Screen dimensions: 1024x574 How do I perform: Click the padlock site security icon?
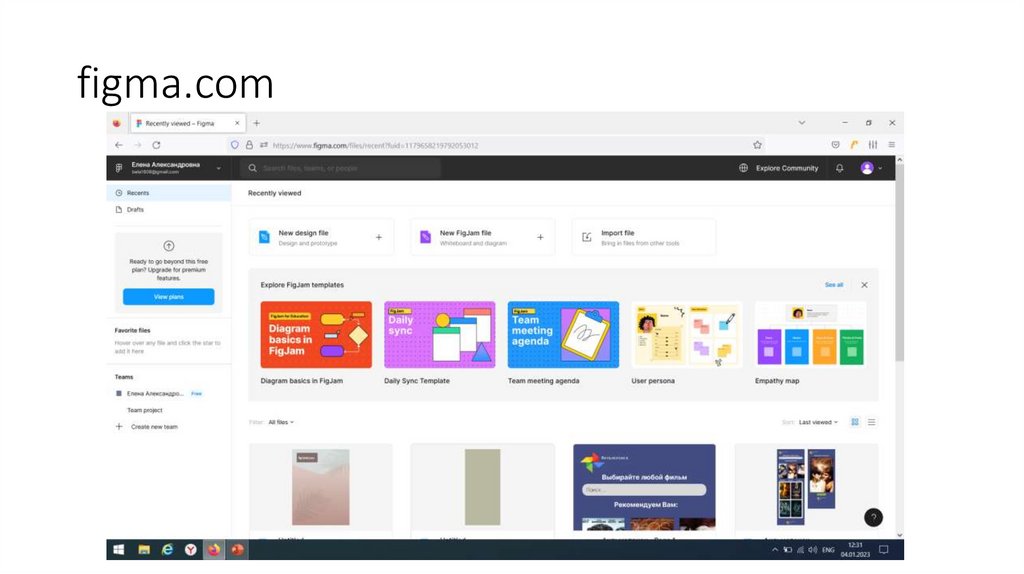(249, 145)
